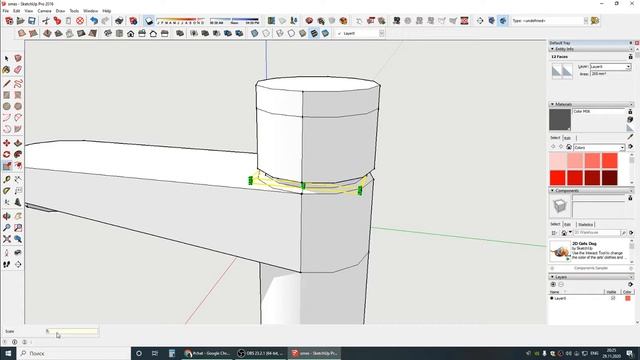Viewport: 640px width, 360px height.
Task: Collapse the Layers panel
Action: pyautogui.click(x=552, y=277)
